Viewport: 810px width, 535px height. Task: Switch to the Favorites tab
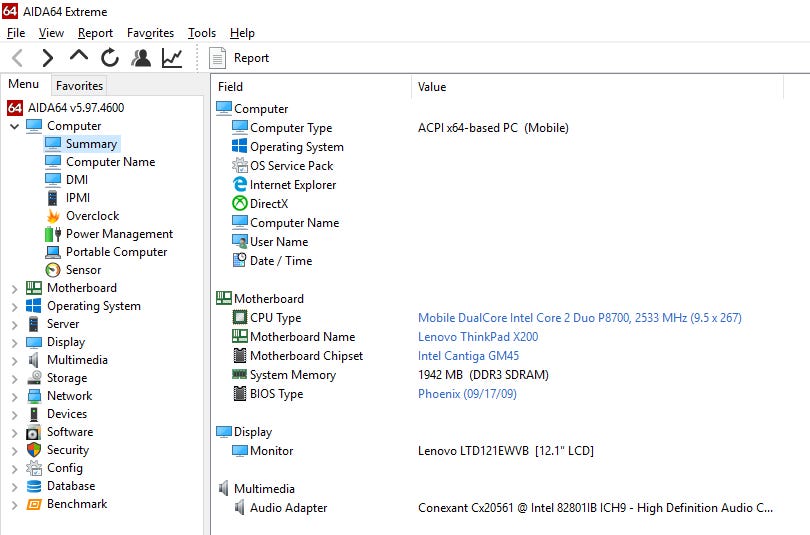point(79,86)
